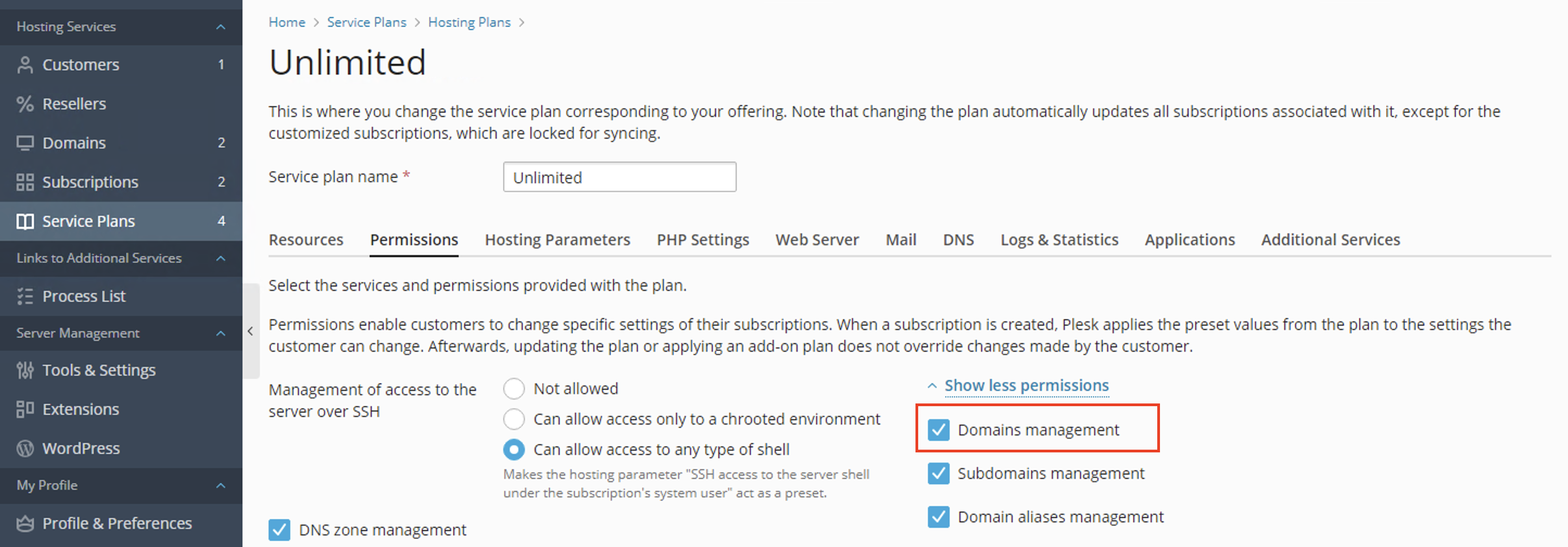Viewport: 1568px width, 547px height.
Task: Click the Domains monitor icon
Action: (25, 143)
